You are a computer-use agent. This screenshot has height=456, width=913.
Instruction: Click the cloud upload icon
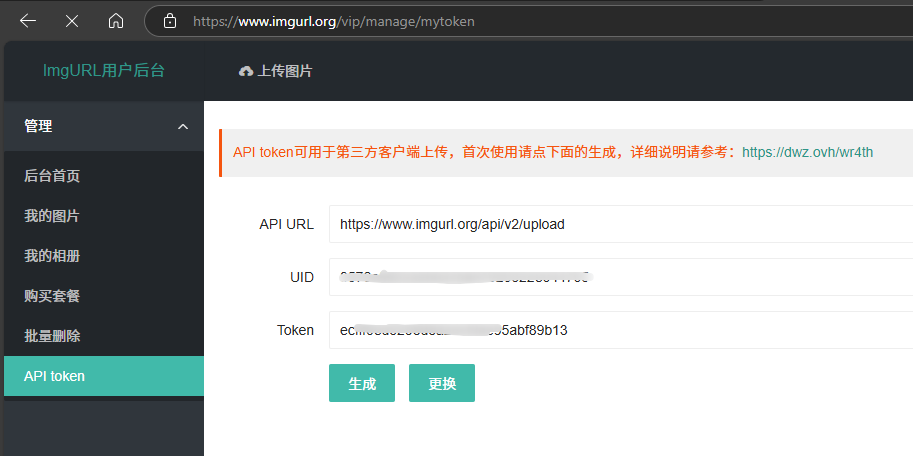click(x=246, y=71)
